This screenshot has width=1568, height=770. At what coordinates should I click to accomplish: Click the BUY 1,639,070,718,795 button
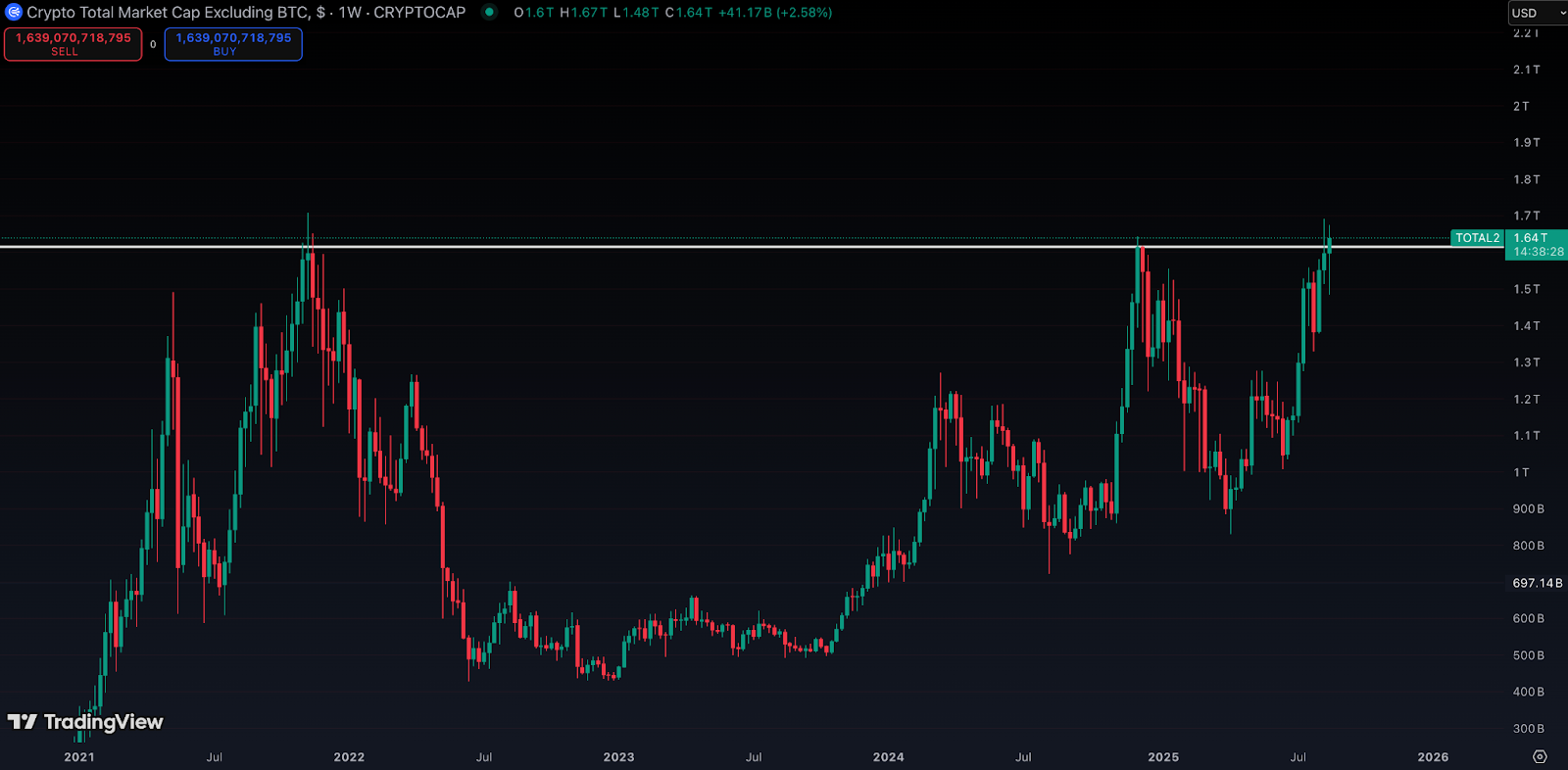[x=233, y=44]
